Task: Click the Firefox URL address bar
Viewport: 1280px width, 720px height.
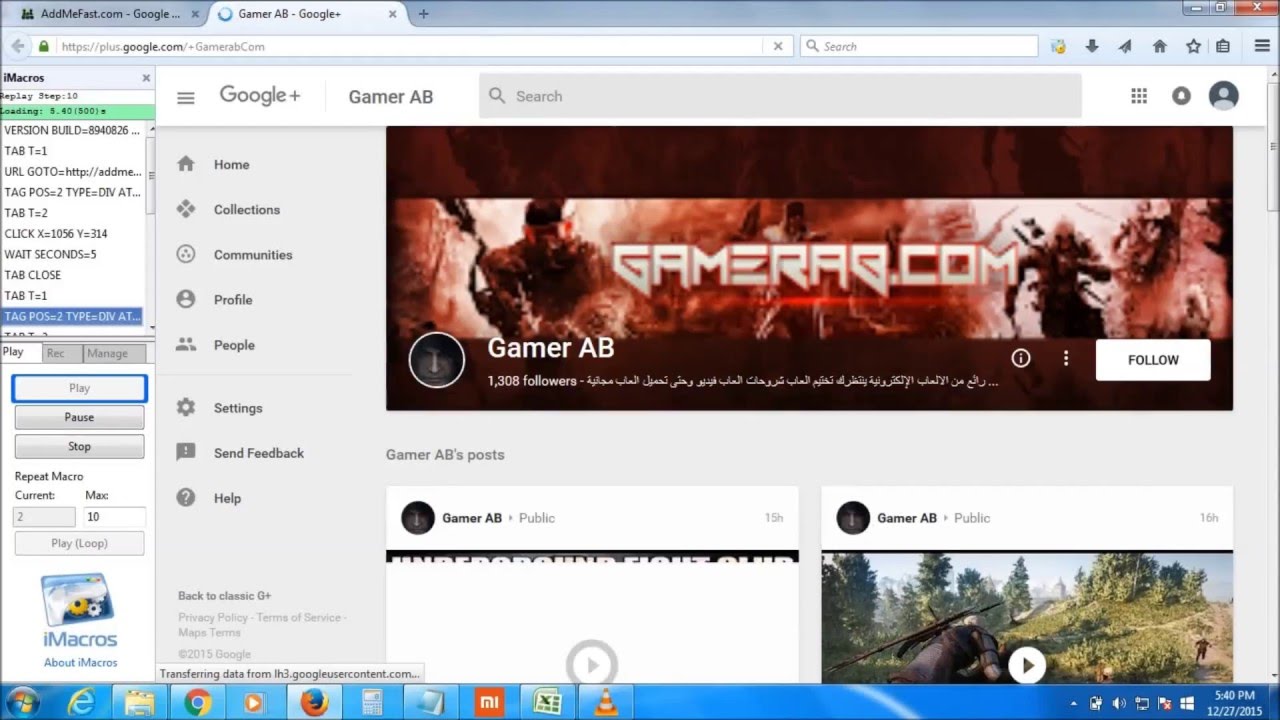Action: tap(410, 46)
